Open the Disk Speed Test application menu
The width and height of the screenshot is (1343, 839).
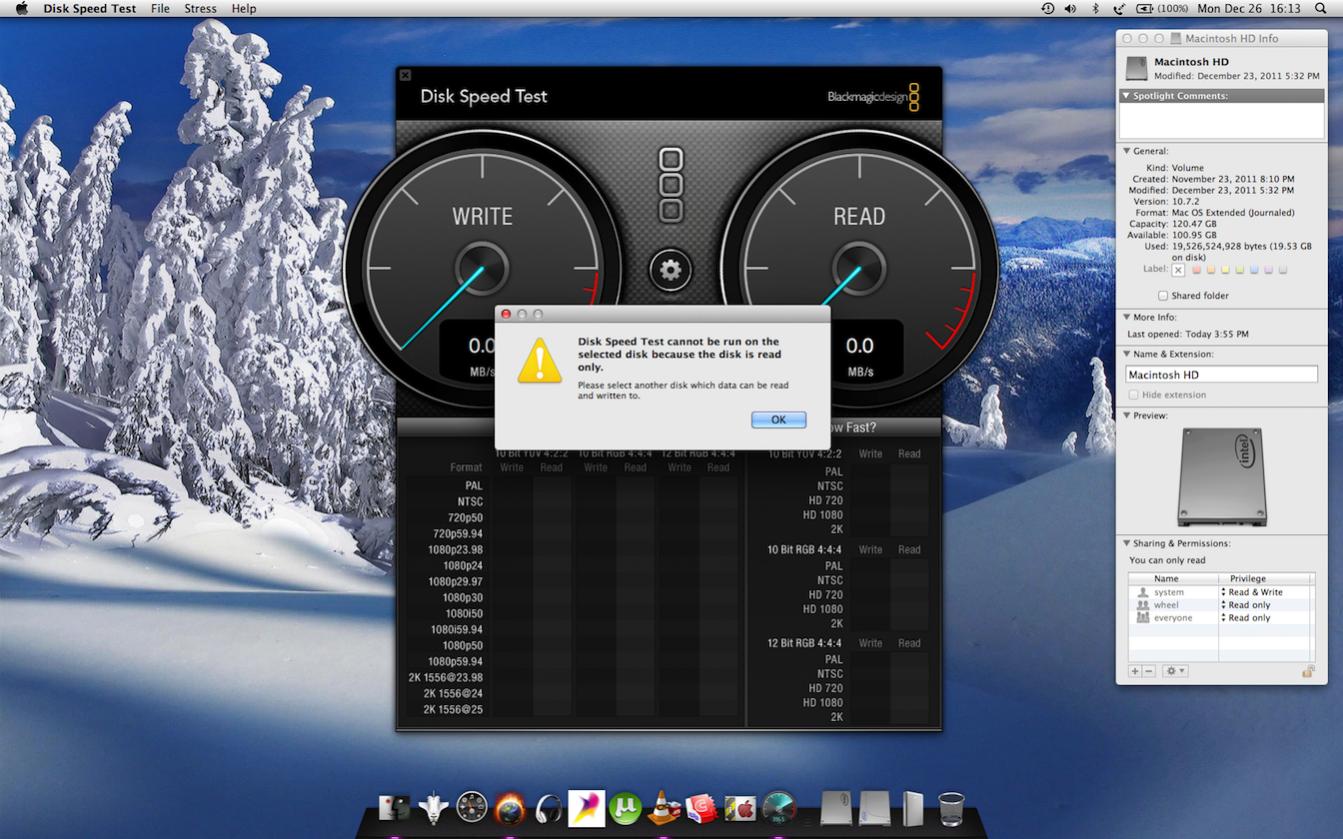90,8
